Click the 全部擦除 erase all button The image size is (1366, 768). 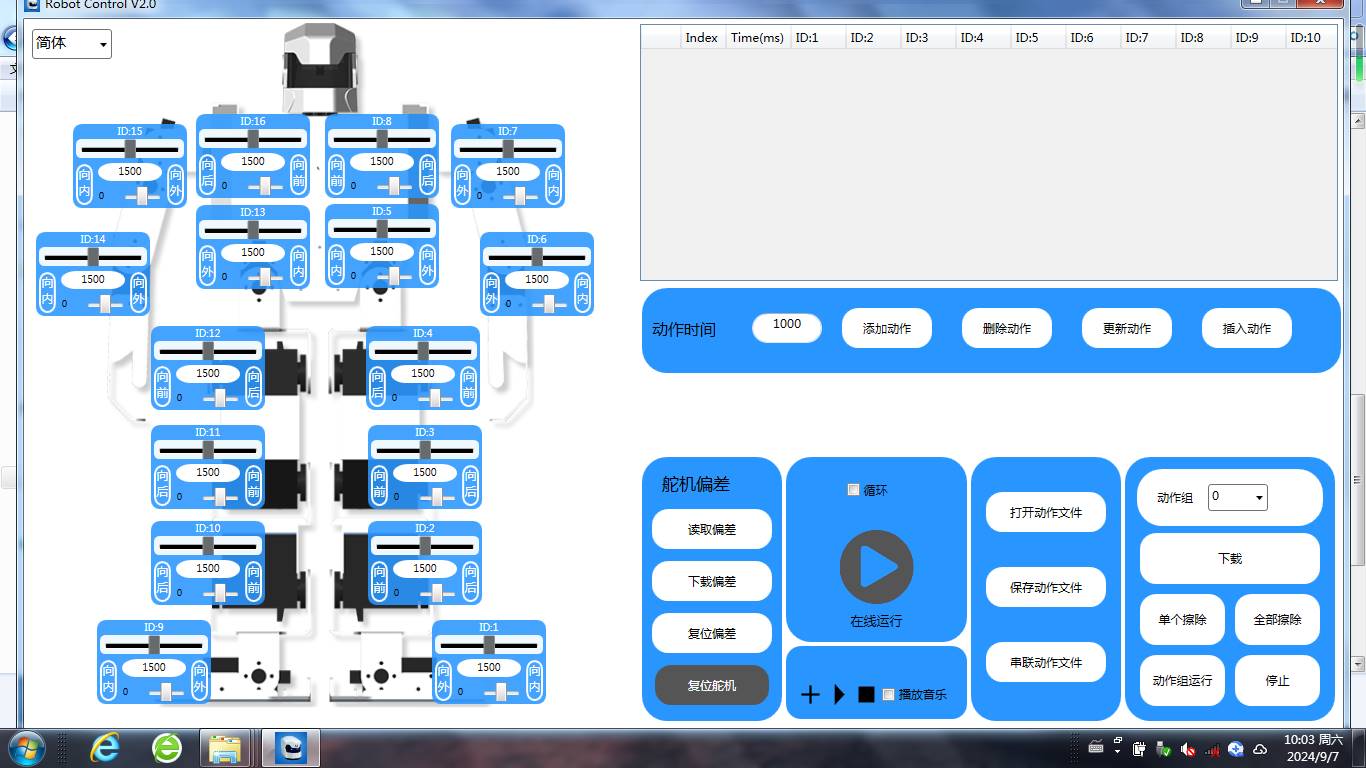point(1277,619)
